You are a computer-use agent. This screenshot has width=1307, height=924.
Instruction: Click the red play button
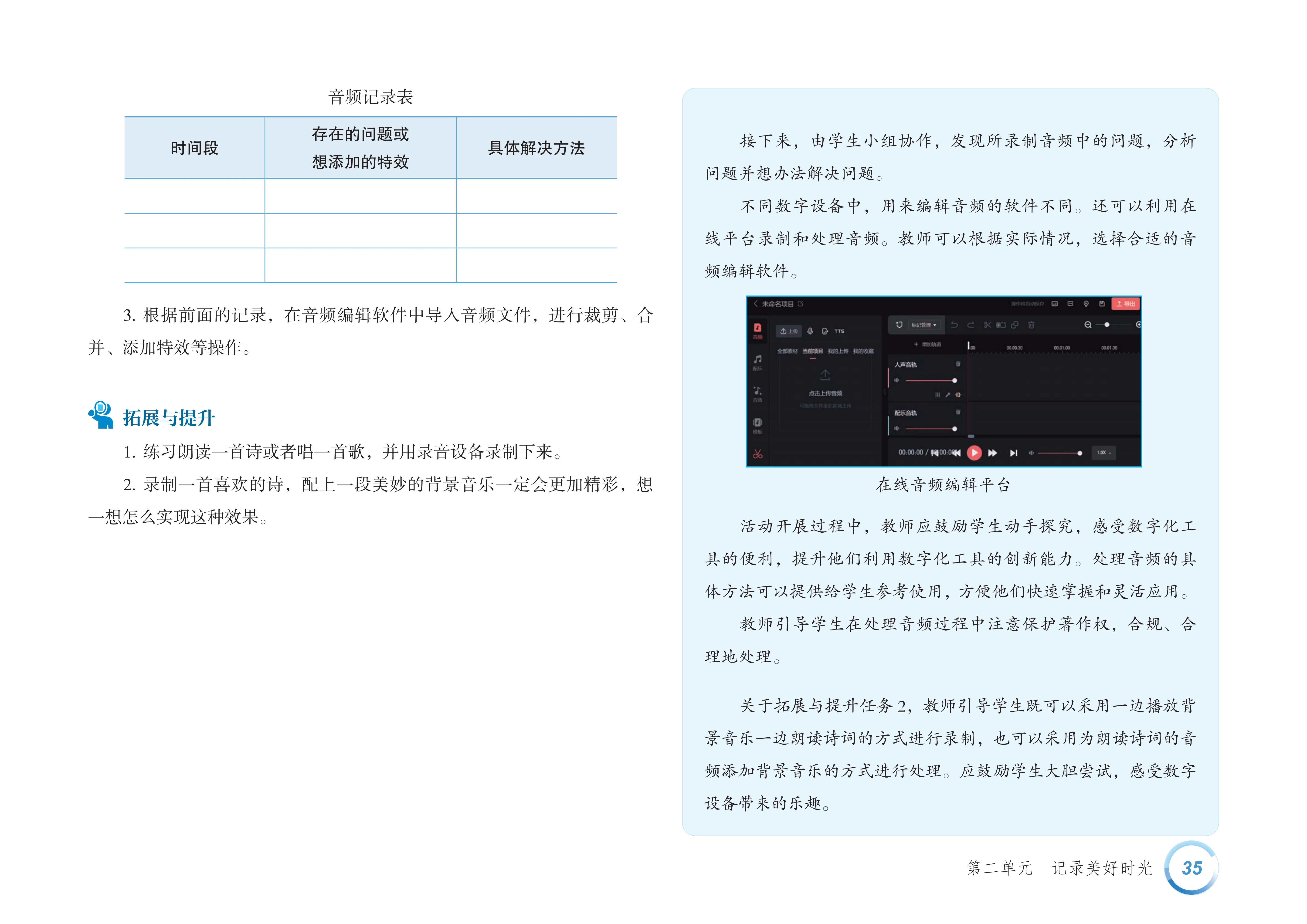(x=974, y=453)
